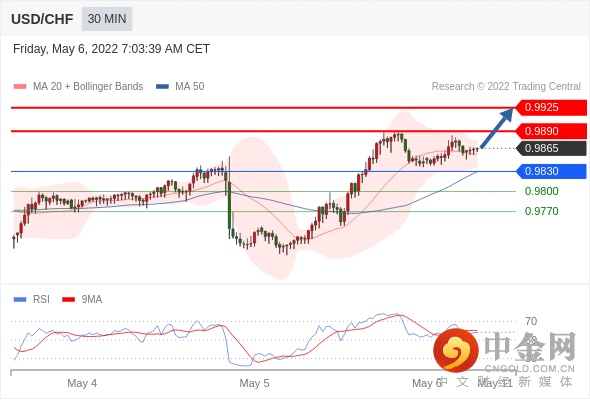Select the 0.9925 resistance price tag
This screenshot has height=400, width=590.
pos(551,107)
